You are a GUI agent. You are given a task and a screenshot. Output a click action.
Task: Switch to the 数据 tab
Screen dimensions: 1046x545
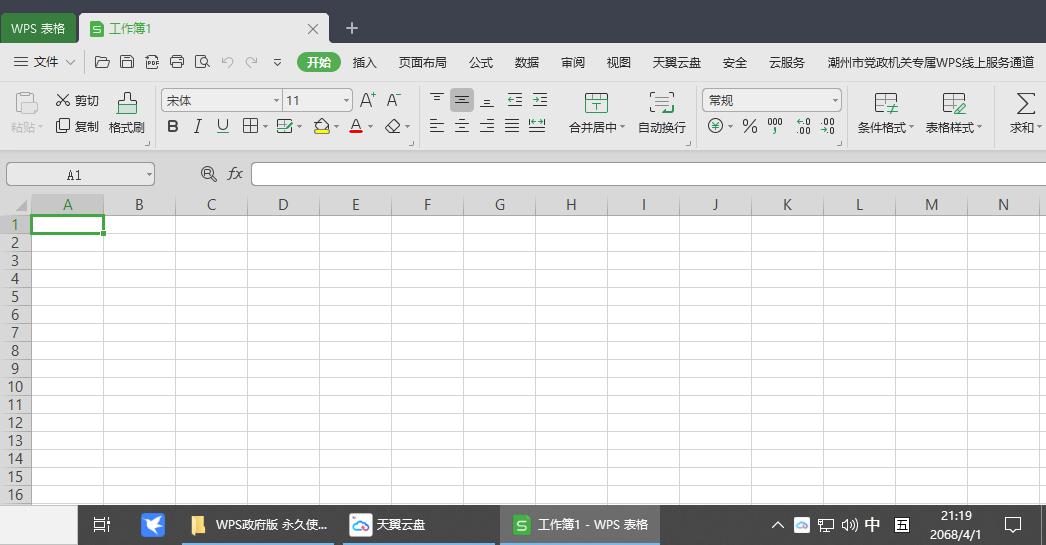[526, 62]
